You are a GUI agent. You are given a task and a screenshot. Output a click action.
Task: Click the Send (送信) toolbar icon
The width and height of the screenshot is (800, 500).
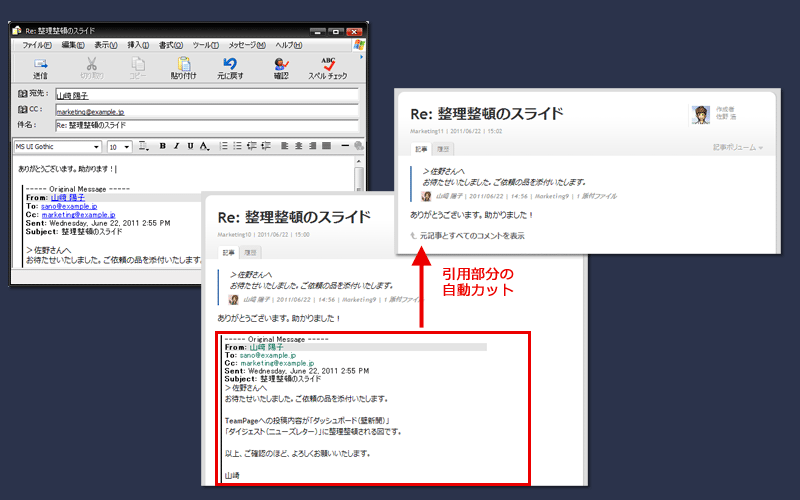point(40,68)
